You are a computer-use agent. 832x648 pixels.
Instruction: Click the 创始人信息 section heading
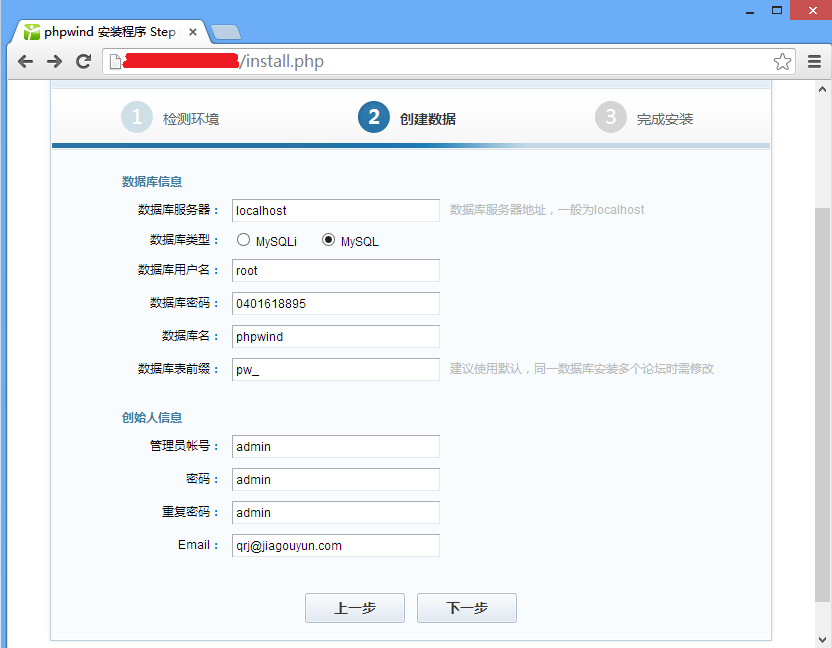tap(152, 418)
